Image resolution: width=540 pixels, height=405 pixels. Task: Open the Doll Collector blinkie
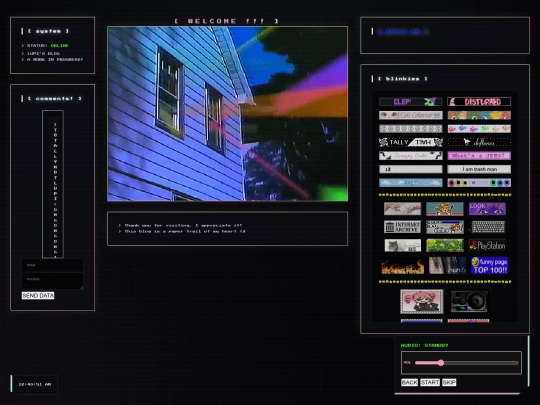tap(411, 115)
